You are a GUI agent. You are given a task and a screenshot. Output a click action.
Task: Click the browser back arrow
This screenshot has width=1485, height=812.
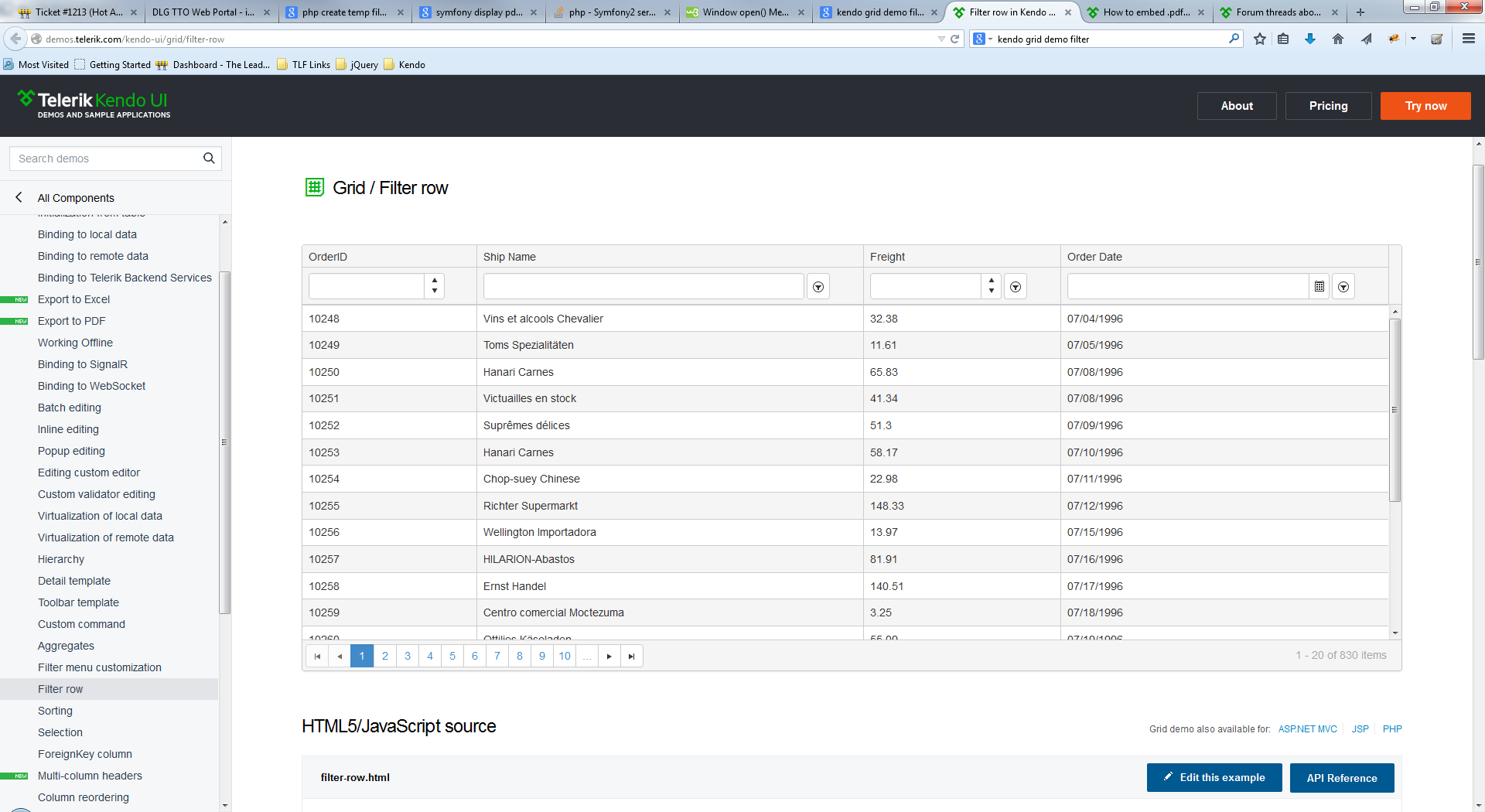pos(15,39)
